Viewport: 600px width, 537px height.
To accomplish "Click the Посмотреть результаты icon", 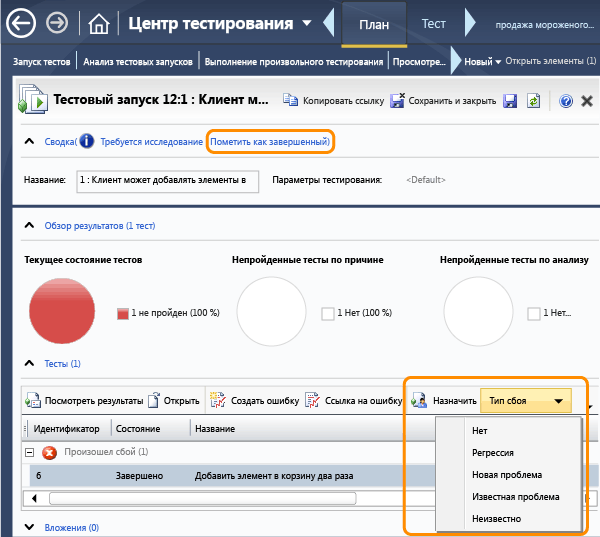I will point(33,400).
